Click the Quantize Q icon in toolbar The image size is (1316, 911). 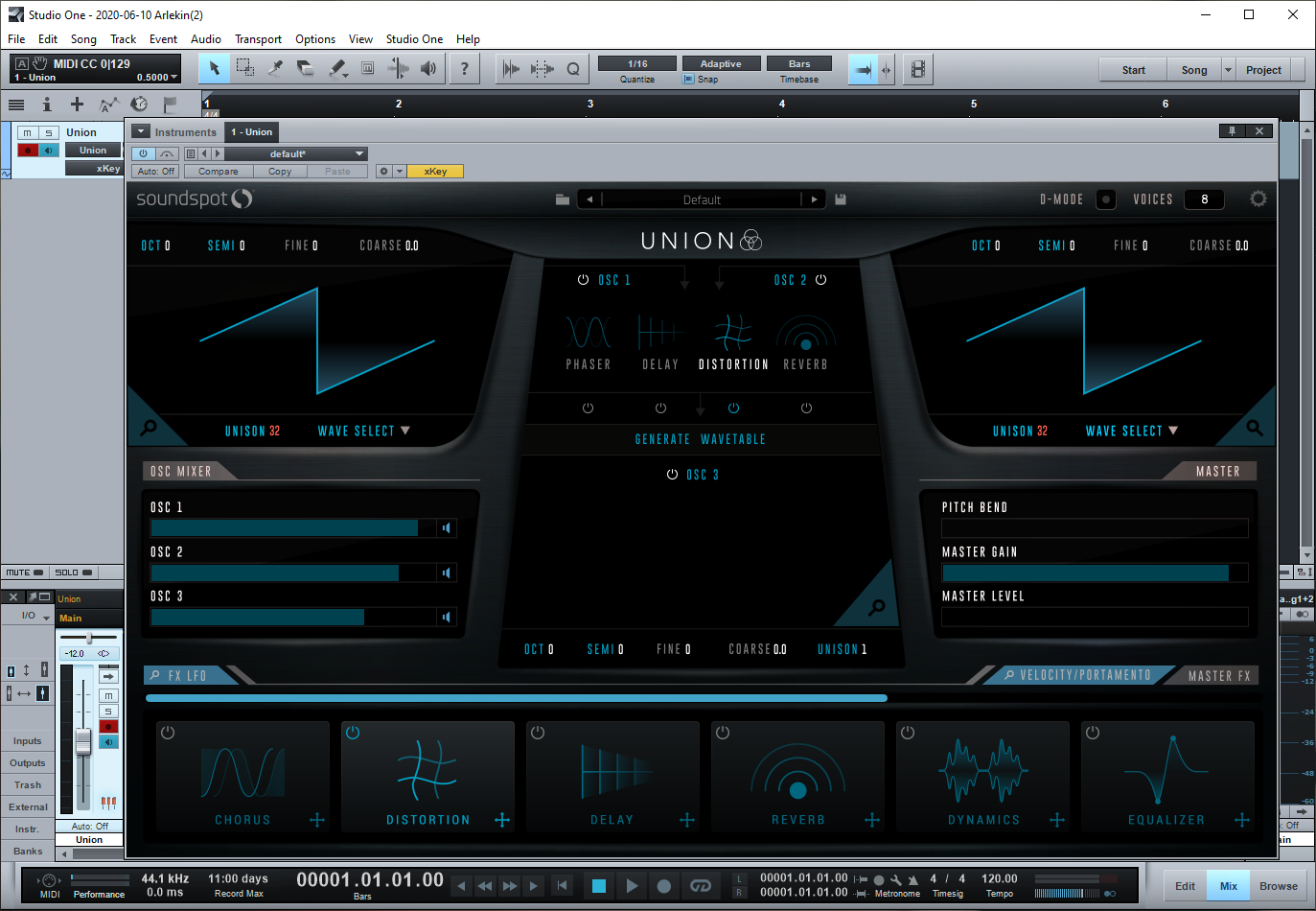573,68
